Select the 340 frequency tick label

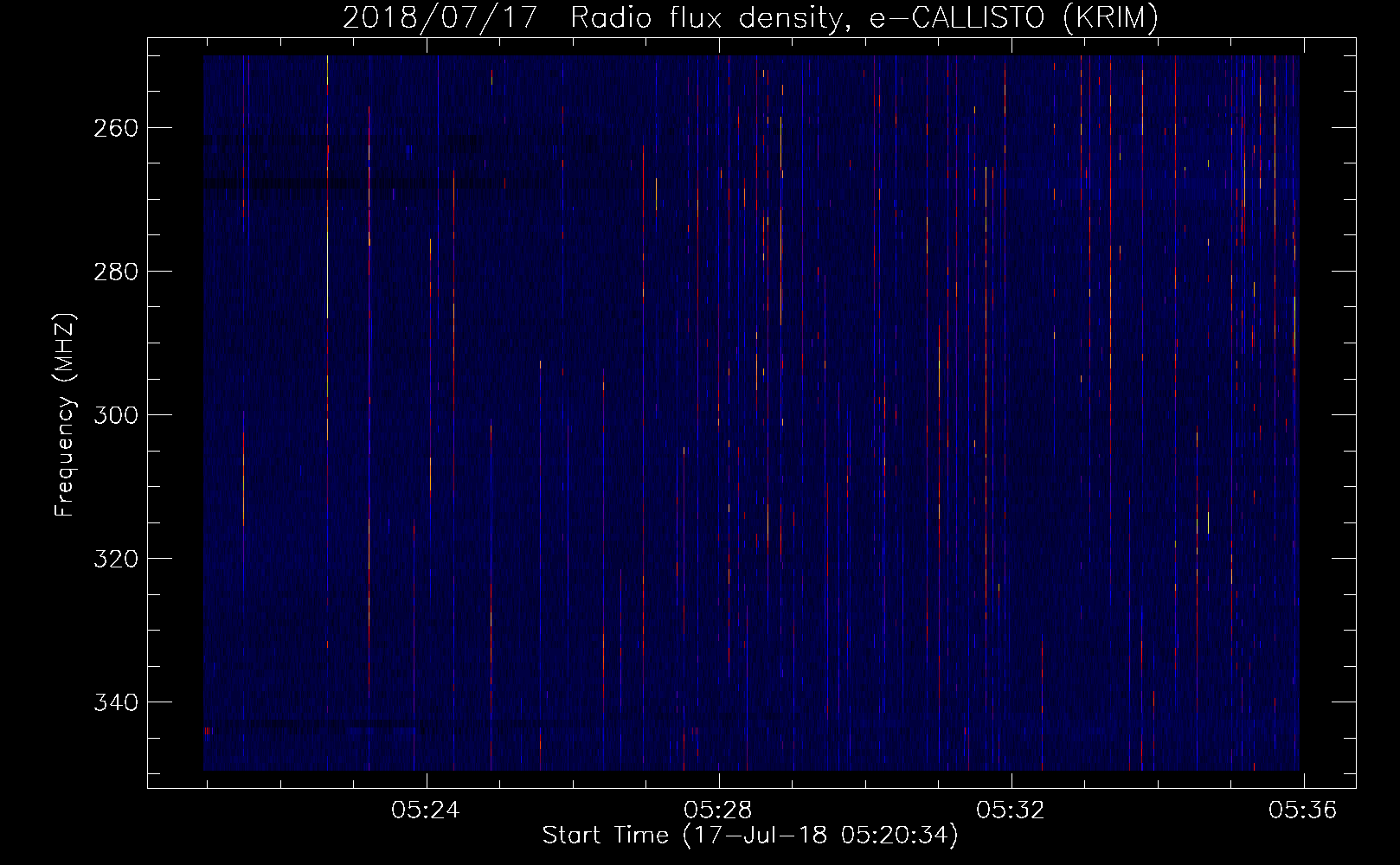tap(116, 702)
